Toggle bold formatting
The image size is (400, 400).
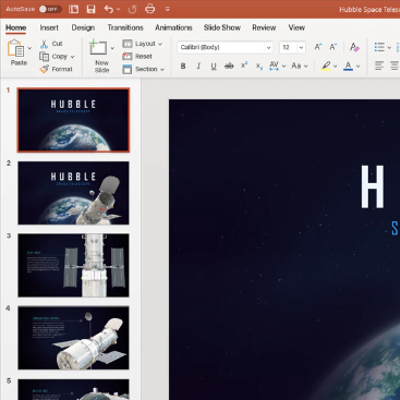pos(183,66)
